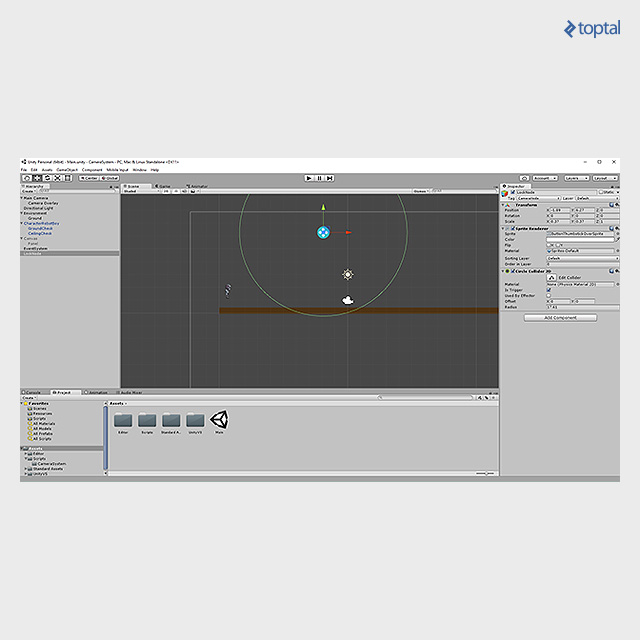Toggle the Used By Effector checkbox
640x640 pixels.
(548, 295)
